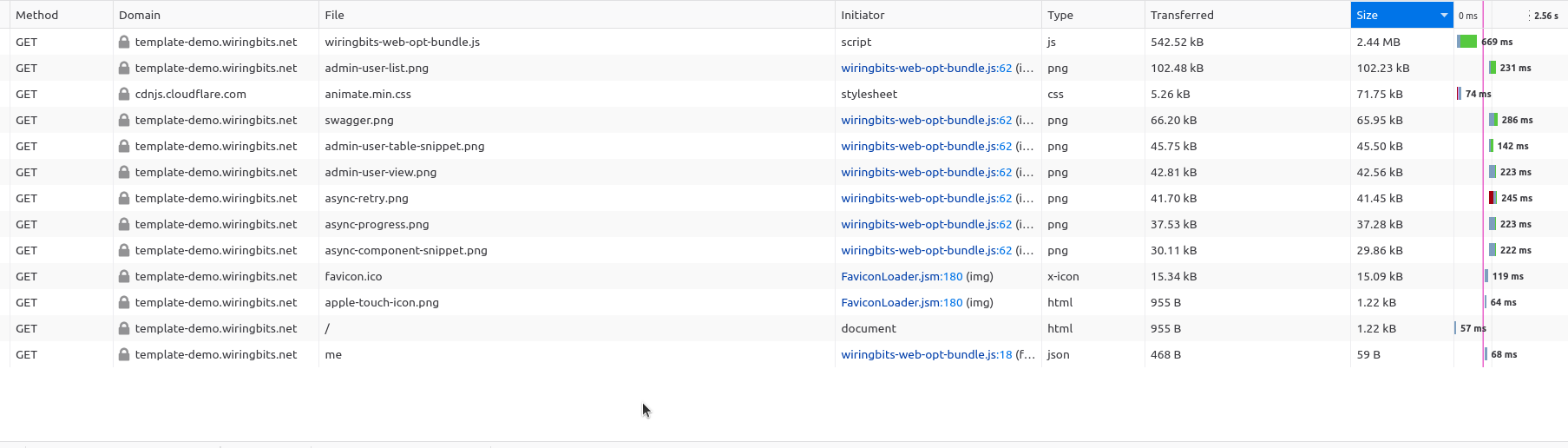Image resolution: width=1568 pixels, height=448 pixels.
Task: Click the lock icon in async-progress.png row
Action: [124, 224]
